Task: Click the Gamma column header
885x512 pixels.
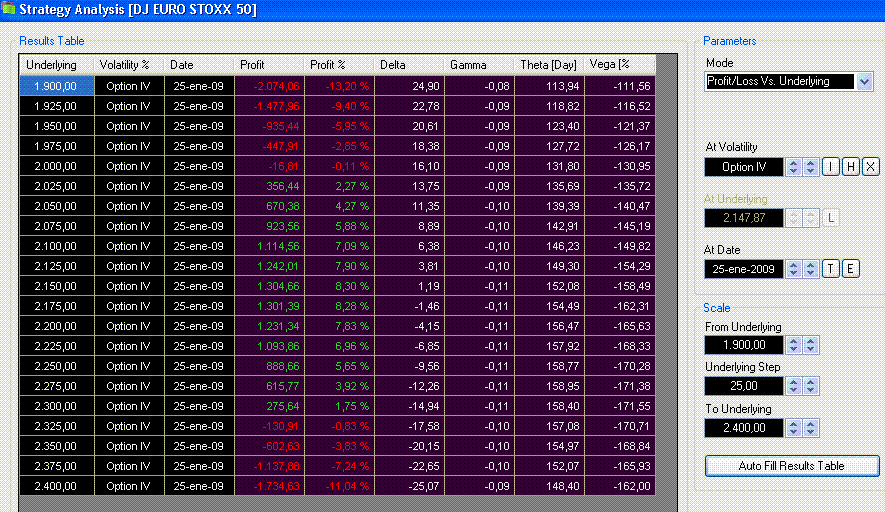Action: 479,65
